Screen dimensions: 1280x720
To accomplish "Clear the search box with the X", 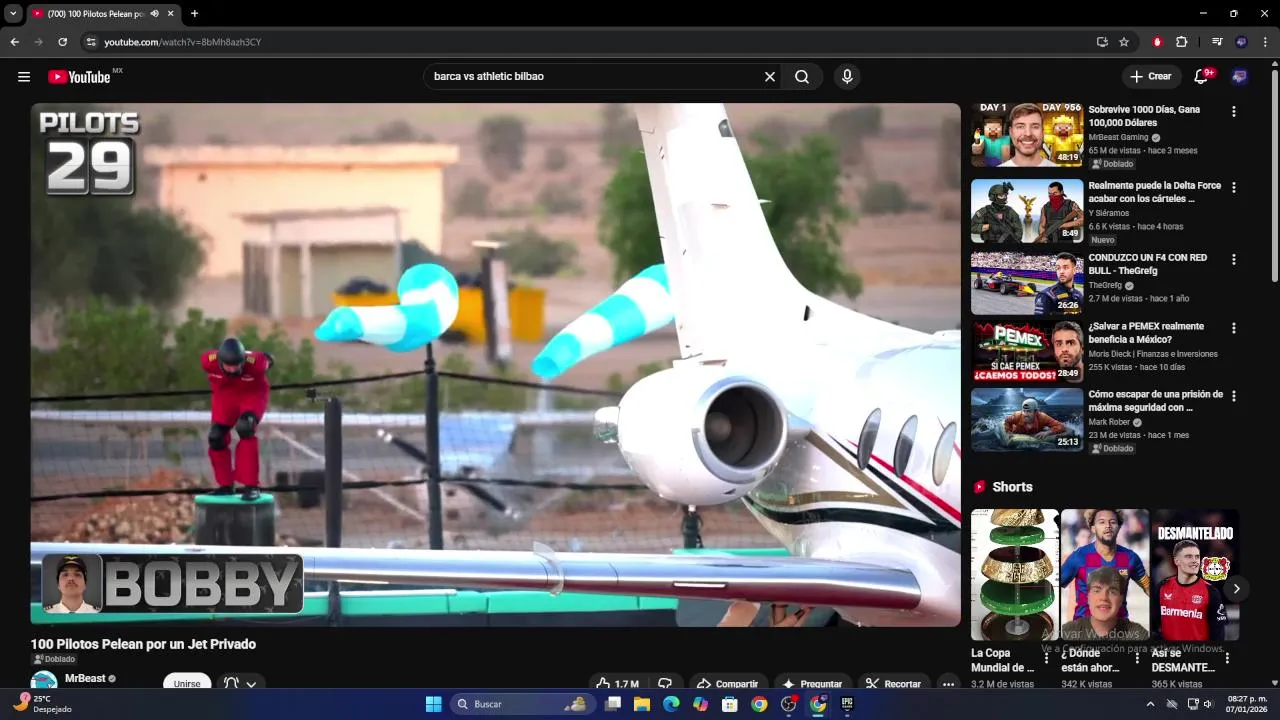I will [x=770, y=77].
